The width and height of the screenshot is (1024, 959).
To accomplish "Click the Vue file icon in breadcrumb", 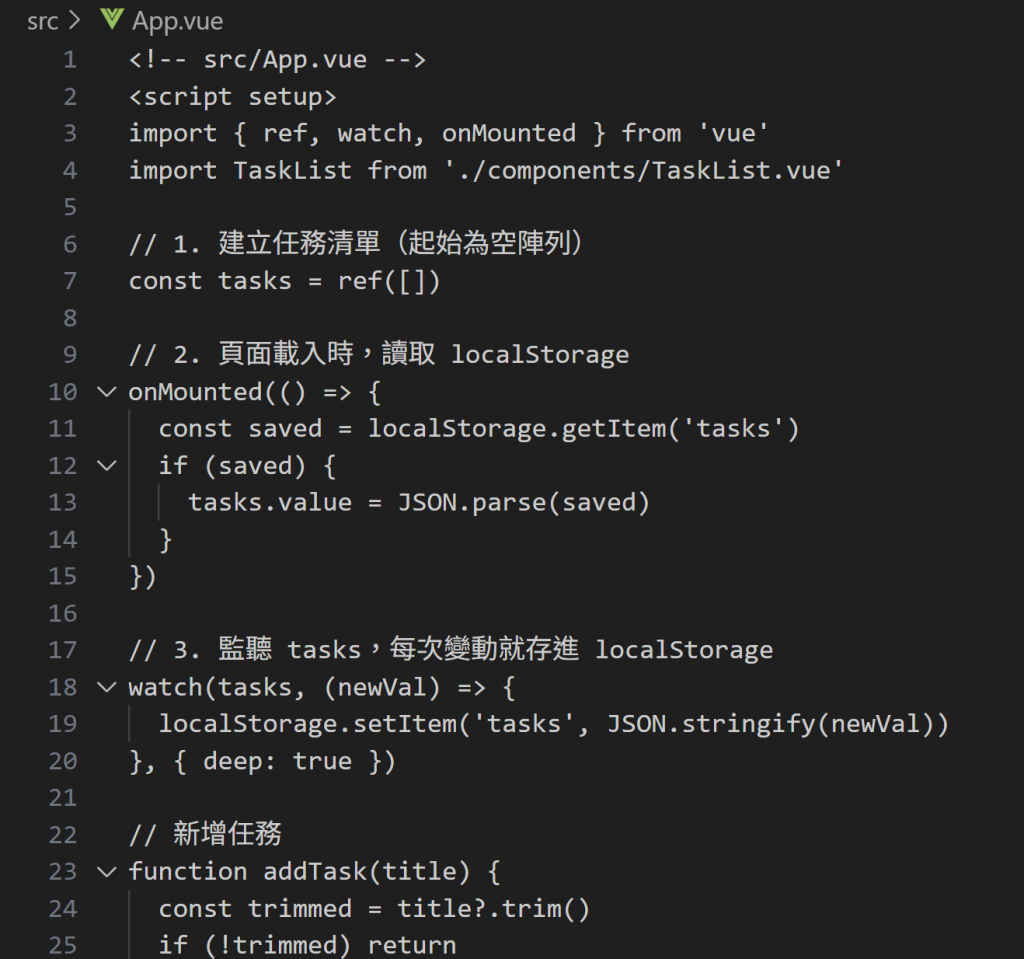I will point(112,19).
